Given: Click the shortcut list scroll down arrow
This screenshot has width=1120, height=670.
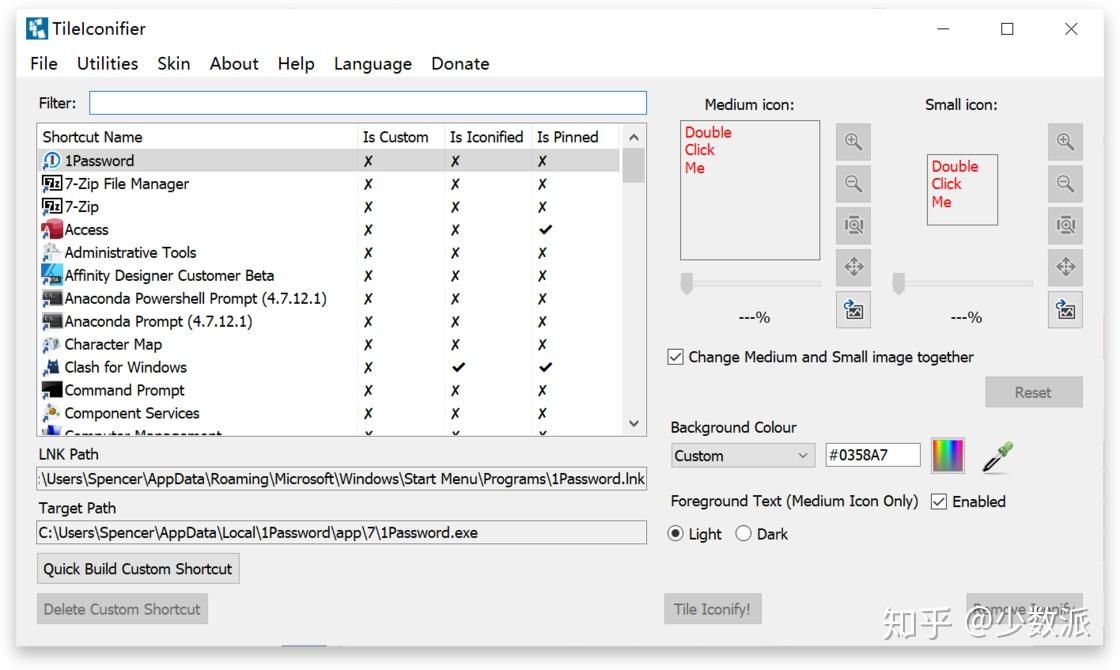Looking at the screenshot, I should [634, 424].
